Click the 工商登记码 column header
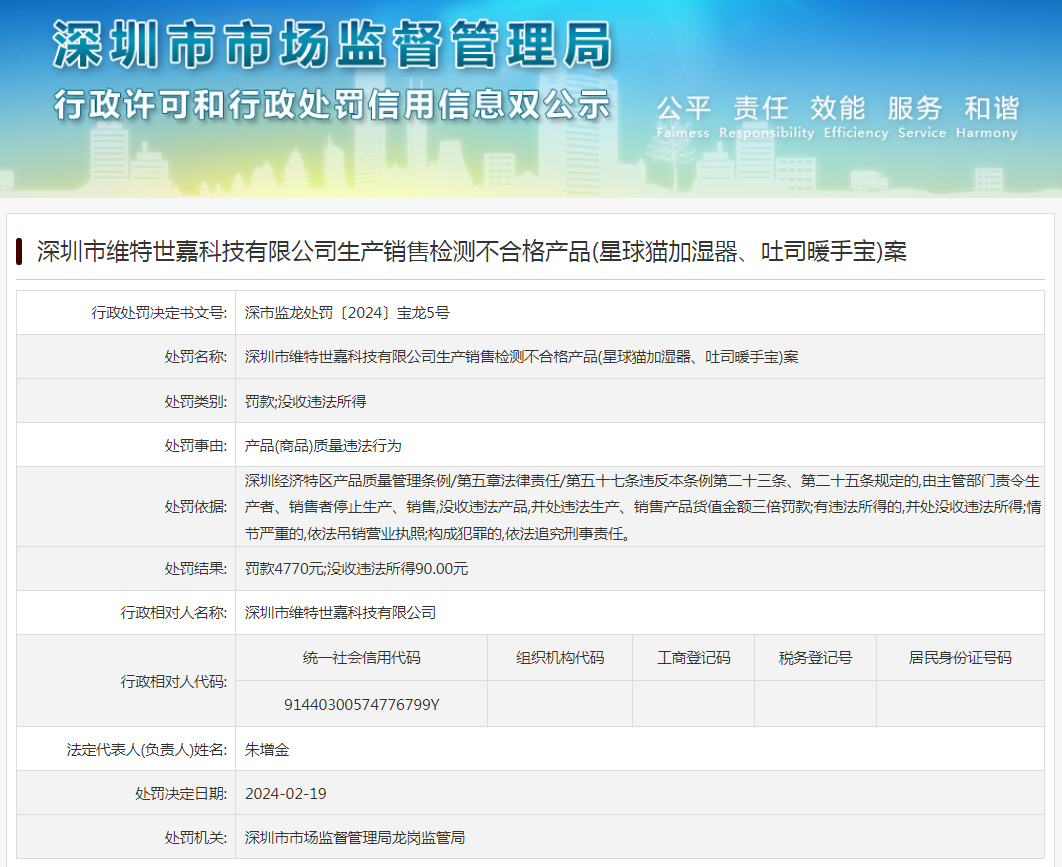This screenshot has width=1062, height=867. click(x=694, y=658)
